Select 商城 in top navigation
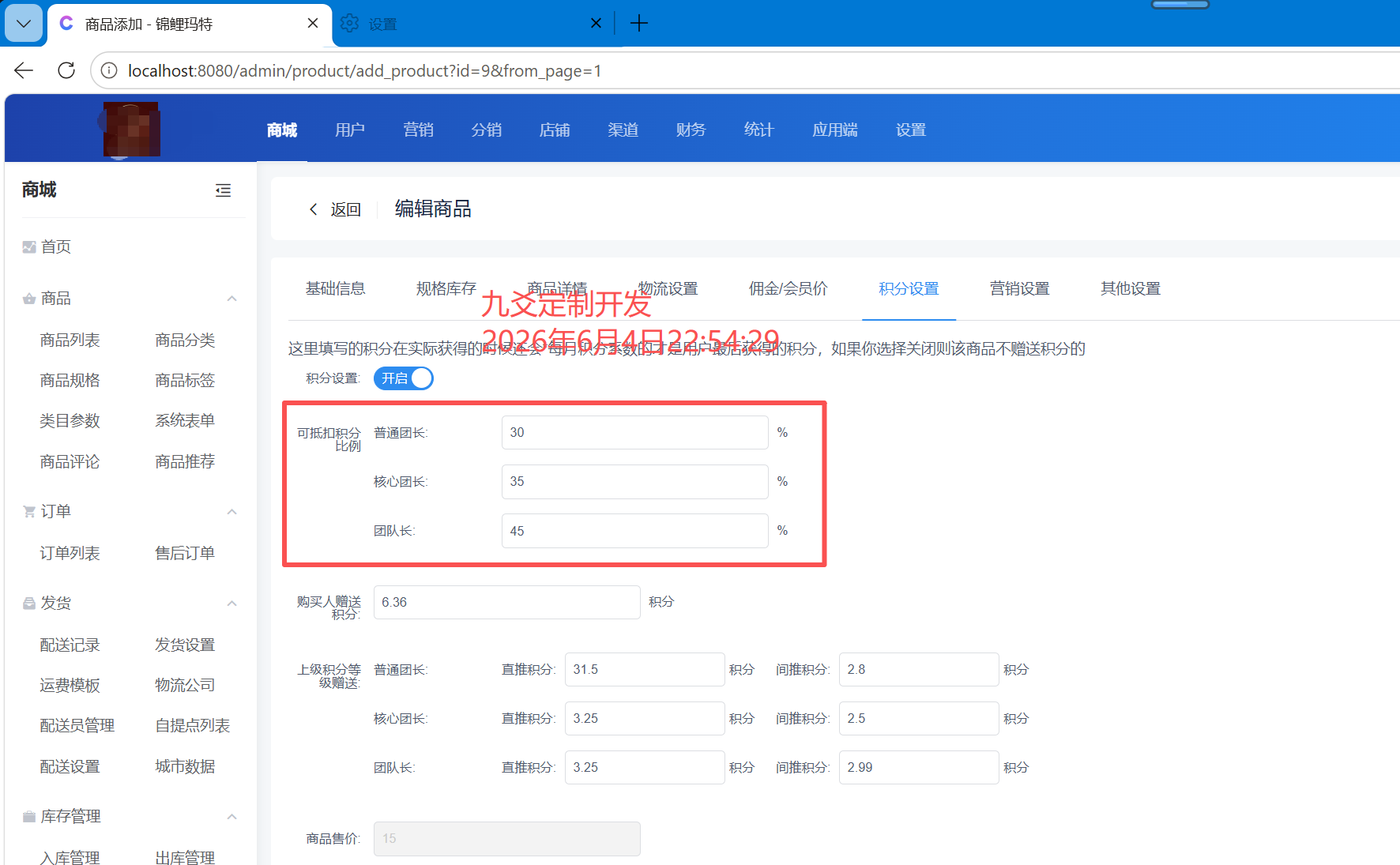 coord(282,130)
